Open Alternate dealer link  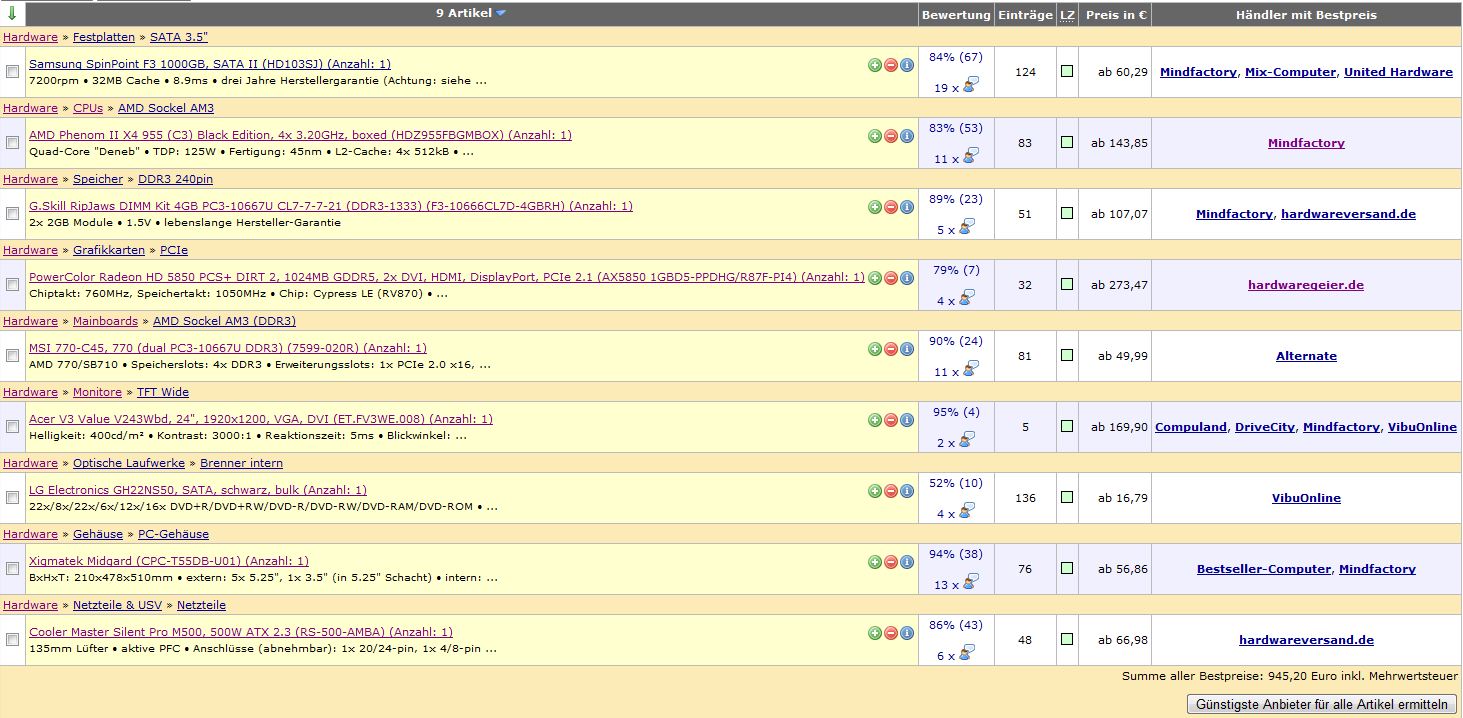(1306, 356)
